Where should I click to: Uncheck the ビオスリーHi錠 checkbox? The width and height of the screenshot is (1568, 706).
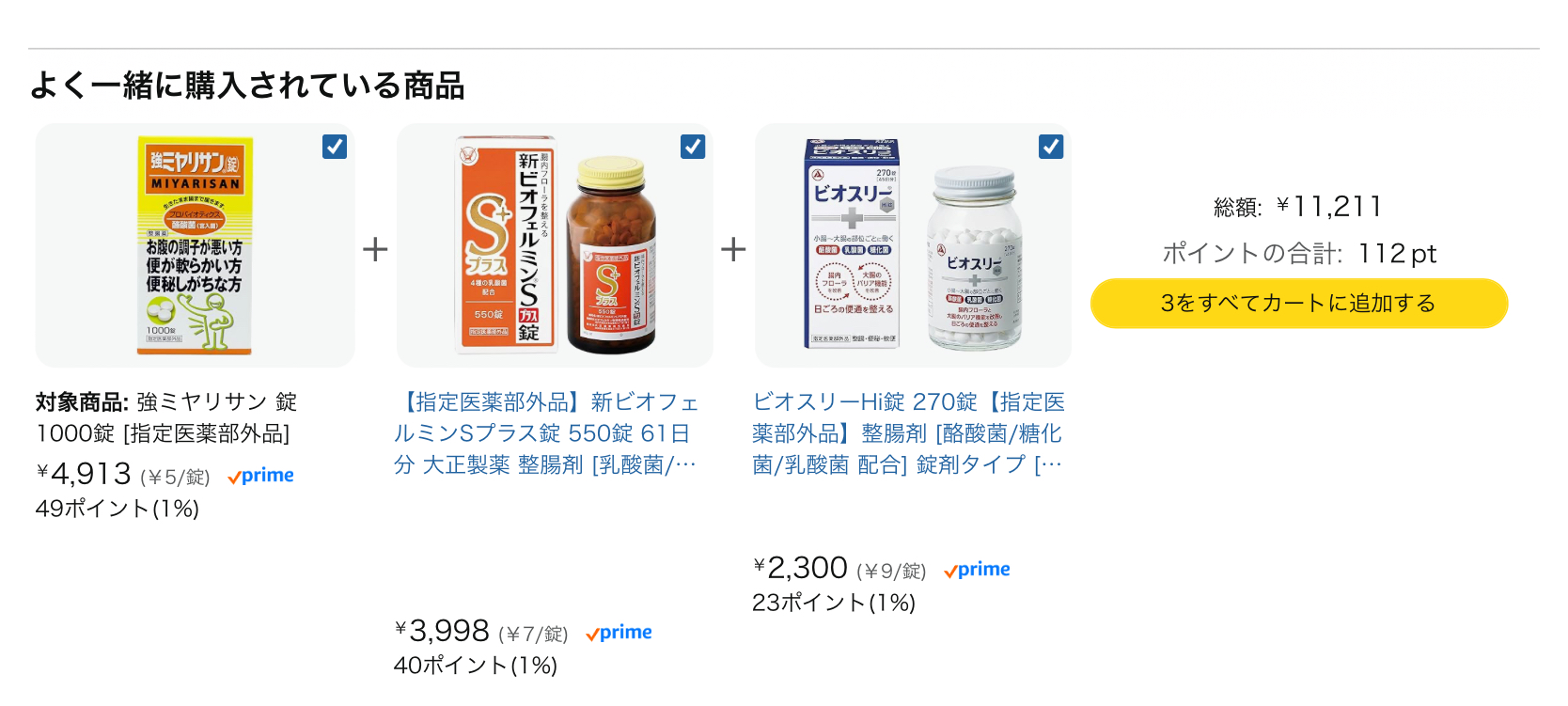pos(1051,147)
